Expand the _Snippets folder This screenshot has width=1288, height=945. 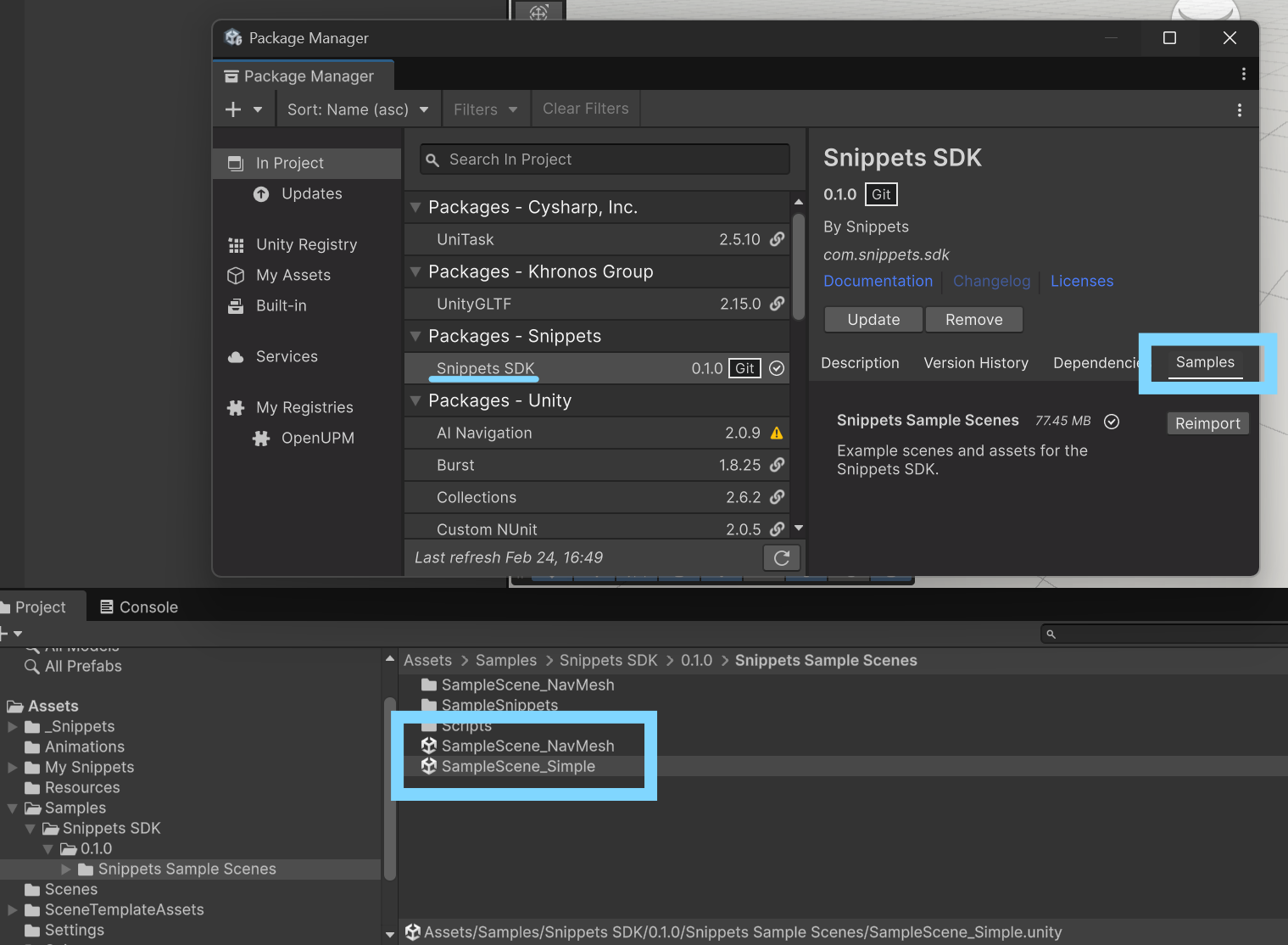[x=13, y=727]
